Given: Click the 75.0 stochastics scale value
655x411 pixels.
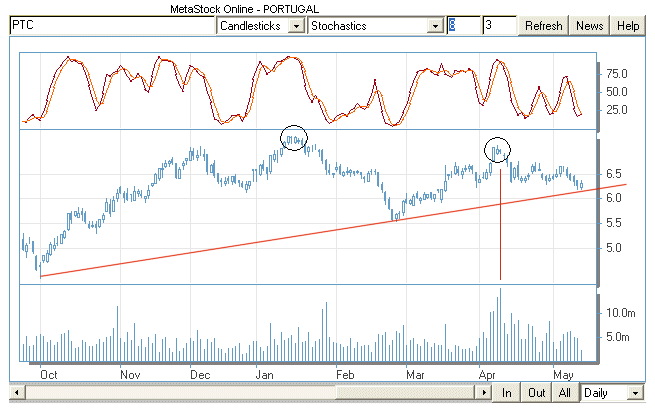Looking at the screenshot, I should [x=617, y=74].
